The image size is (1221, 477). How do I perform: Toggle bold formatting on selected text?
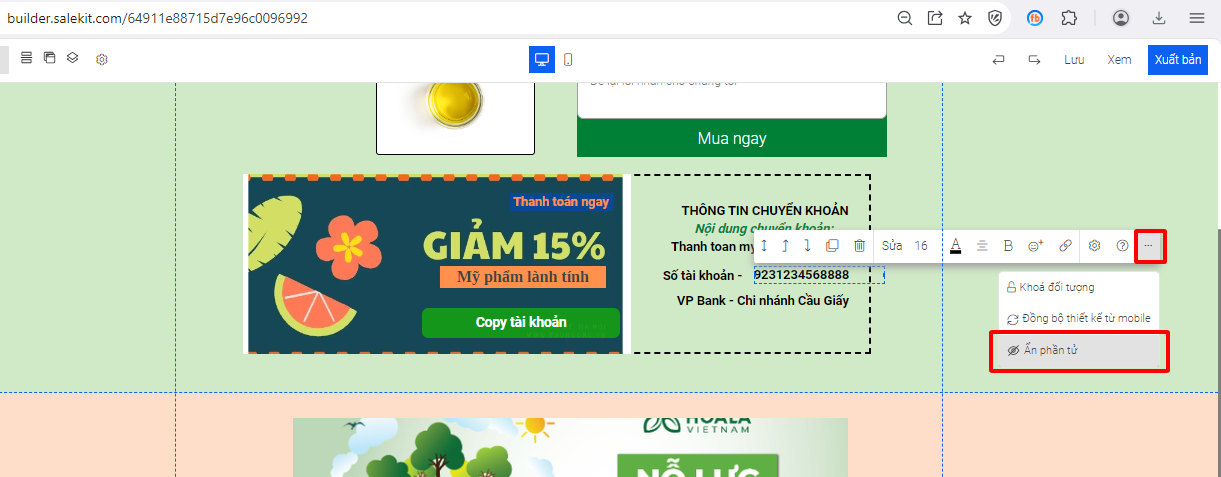(x=1008, y=245)
